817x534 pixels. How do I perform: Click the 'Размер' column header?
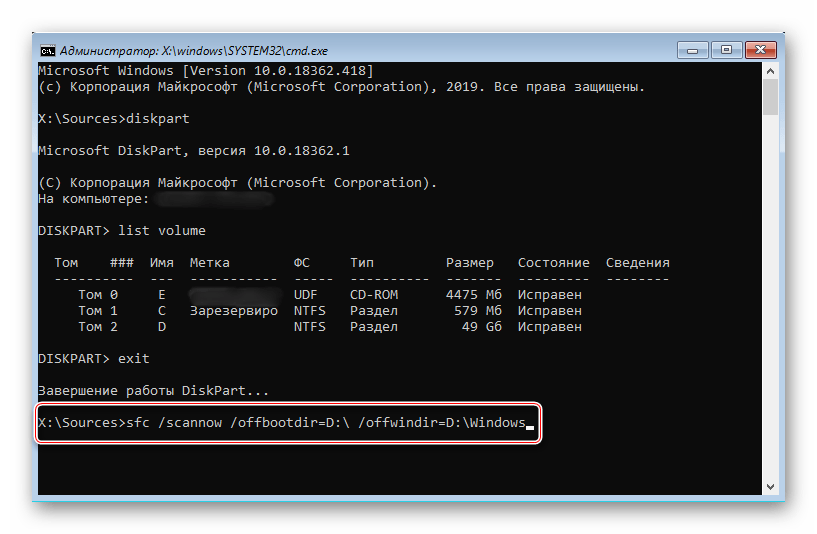coord(470,263)
